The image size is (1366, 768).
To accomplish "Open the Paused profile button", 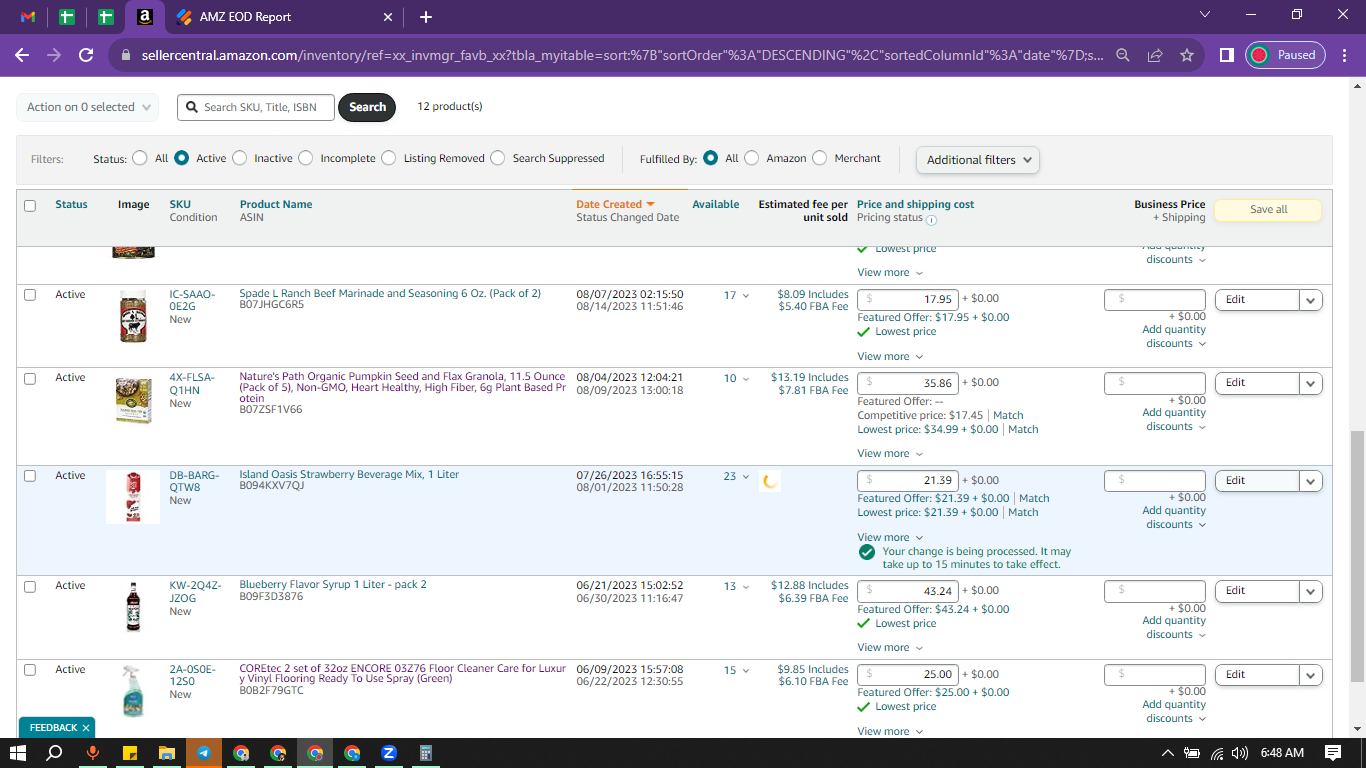I will (x=1285, y=55).
